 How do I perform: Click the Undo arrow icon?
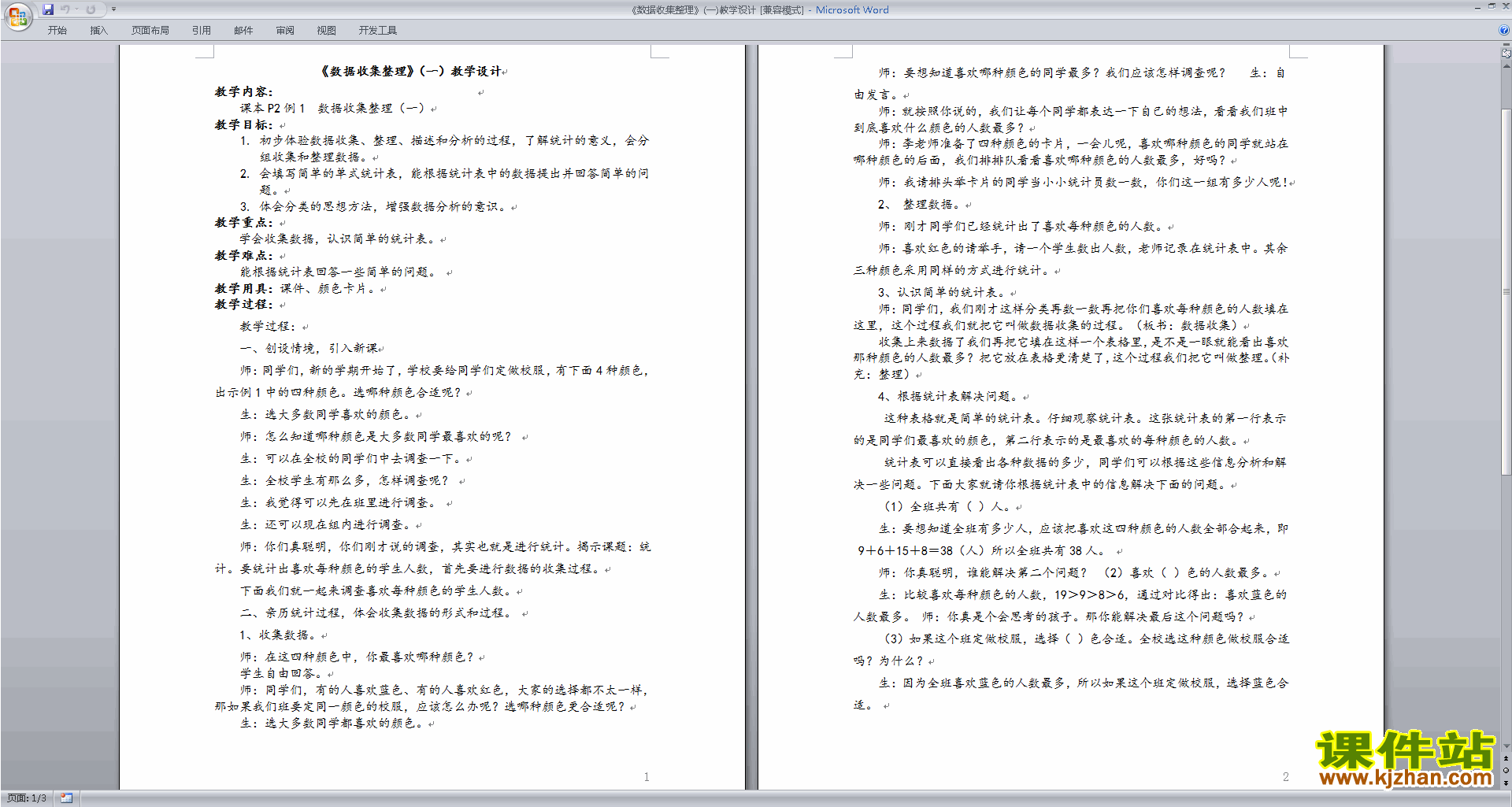65,9
